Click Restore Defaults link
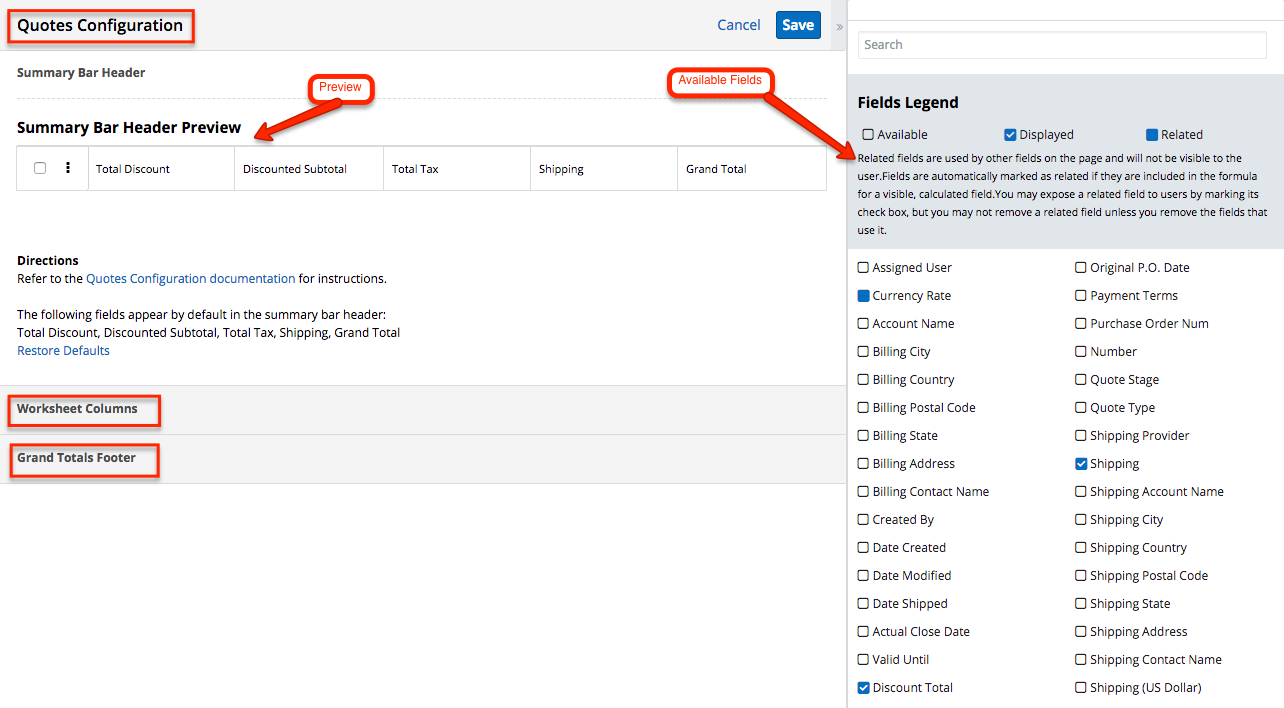Viewport: 1284px width, 708px height. pos(63,351)
